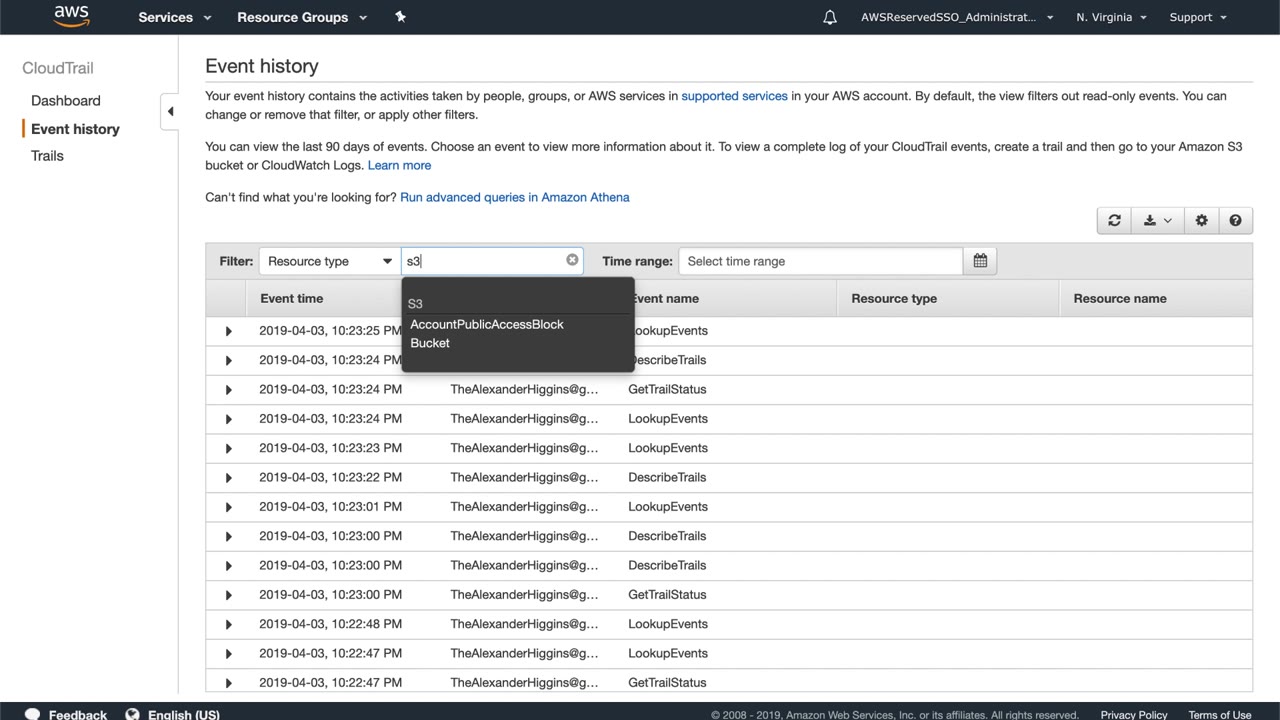Viewport: 1280px width, 720px height.
Task: Open the Resource type filter dropdown
Action: (x=329, y=261)
